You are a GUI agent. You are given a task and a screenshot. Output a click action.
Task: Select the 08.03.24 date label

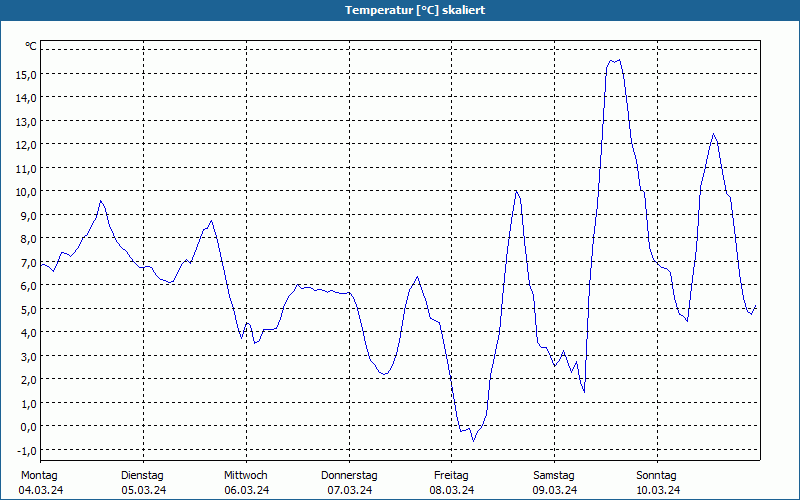click(x=452, y=490)
